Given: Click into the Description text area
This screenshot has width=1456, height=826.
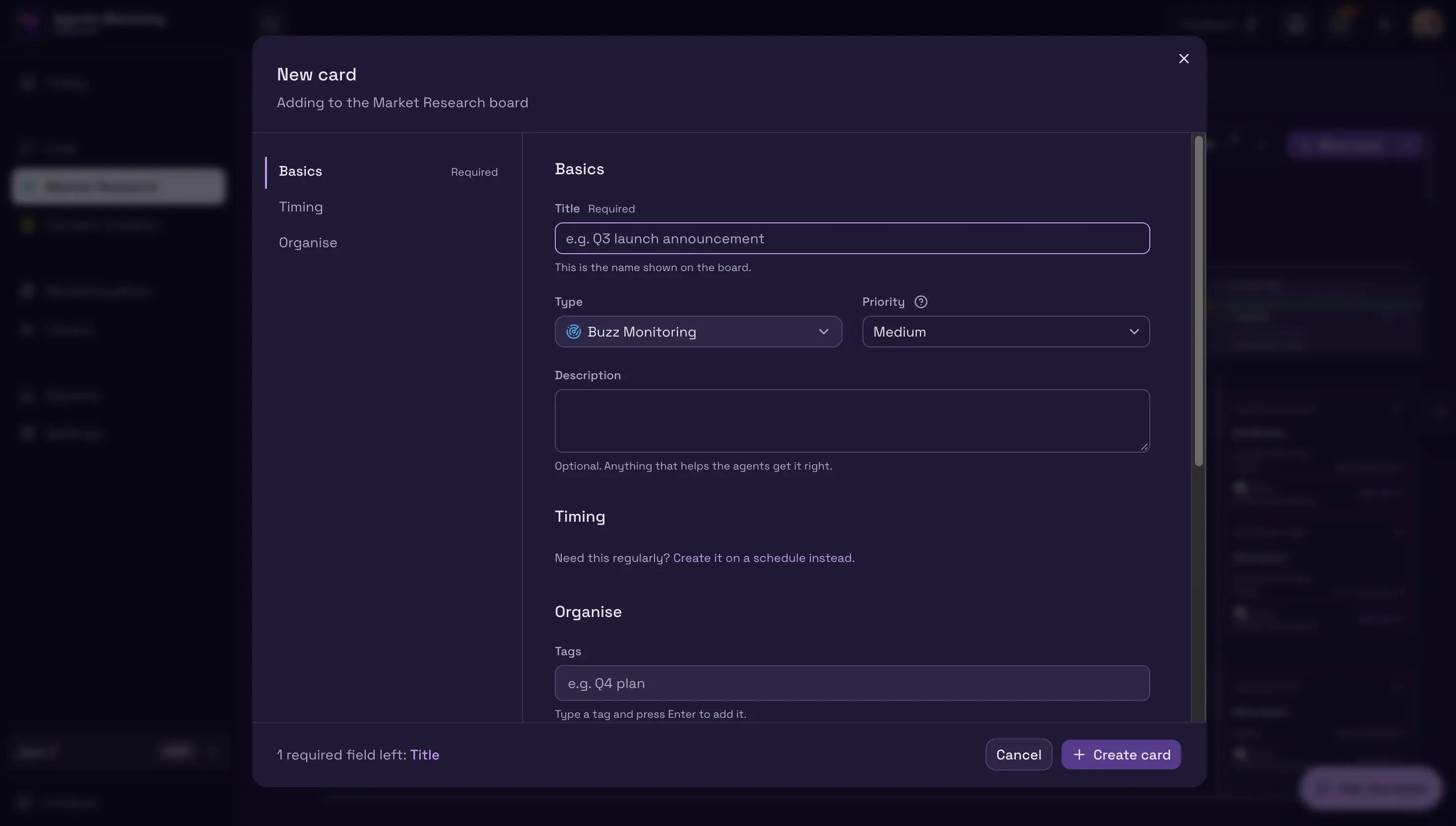Looking at the screenshot, I should tap(852, 421).
